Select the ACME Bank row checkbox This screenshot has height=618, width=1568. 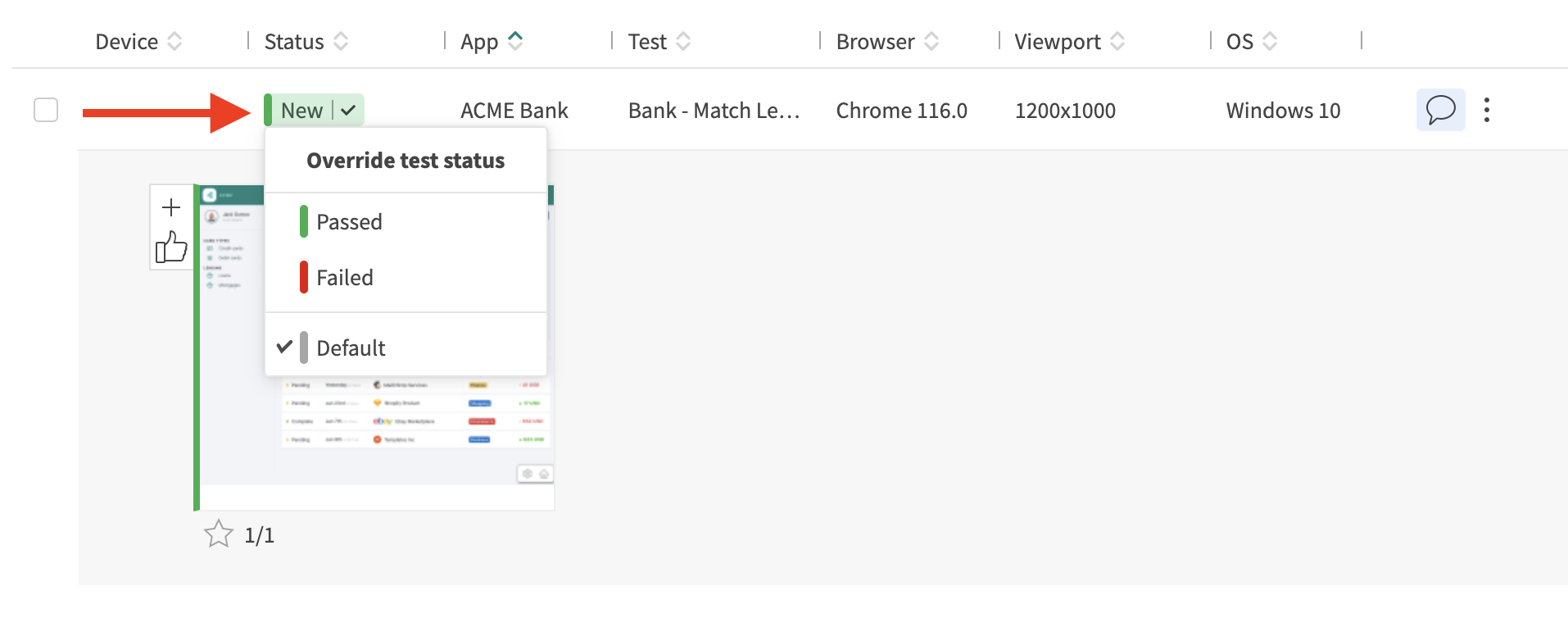46,110
